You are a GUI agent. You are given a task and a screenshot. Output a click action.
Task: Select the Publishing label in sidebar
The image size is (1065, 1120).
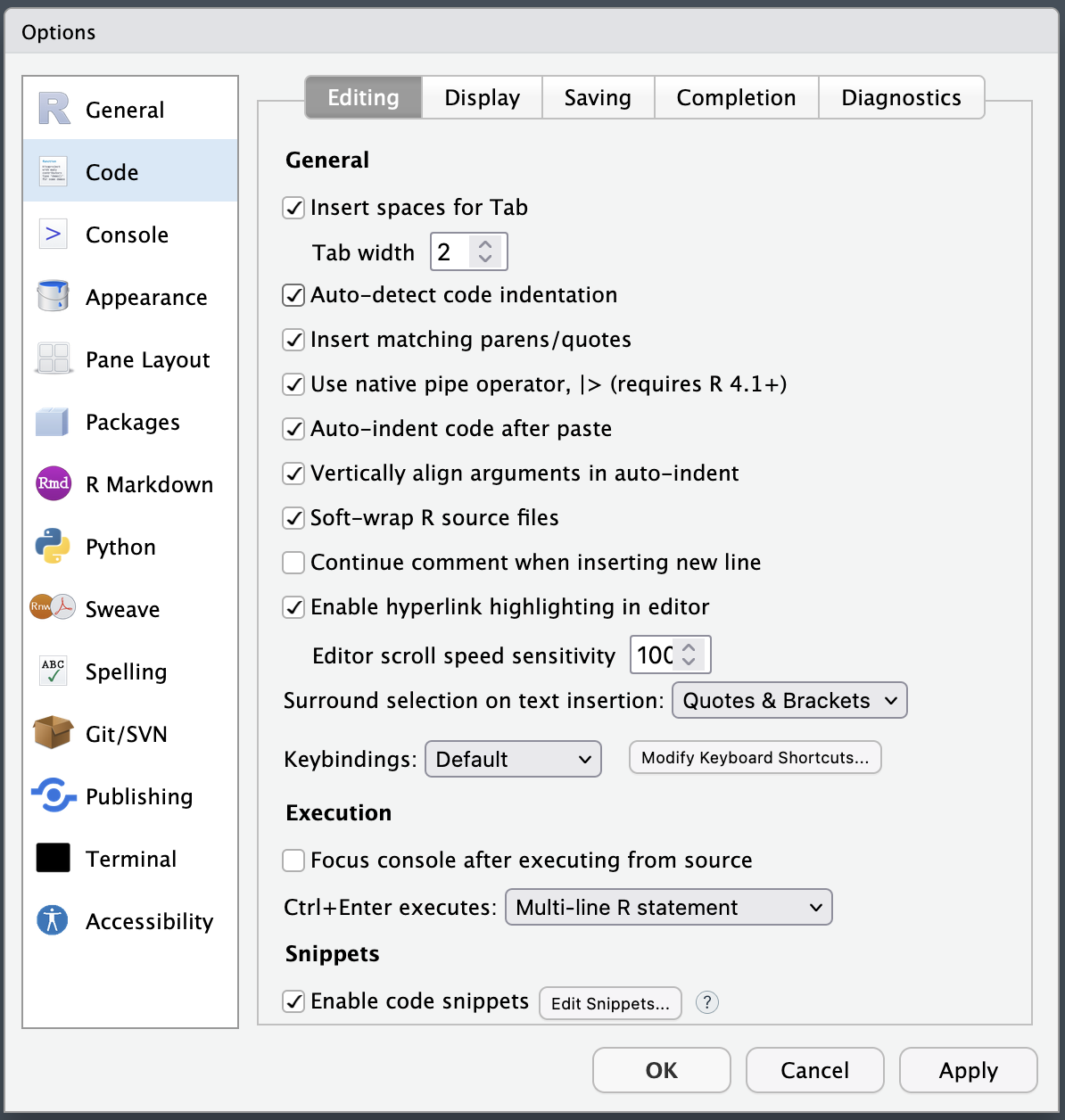[x=139, y=796]
